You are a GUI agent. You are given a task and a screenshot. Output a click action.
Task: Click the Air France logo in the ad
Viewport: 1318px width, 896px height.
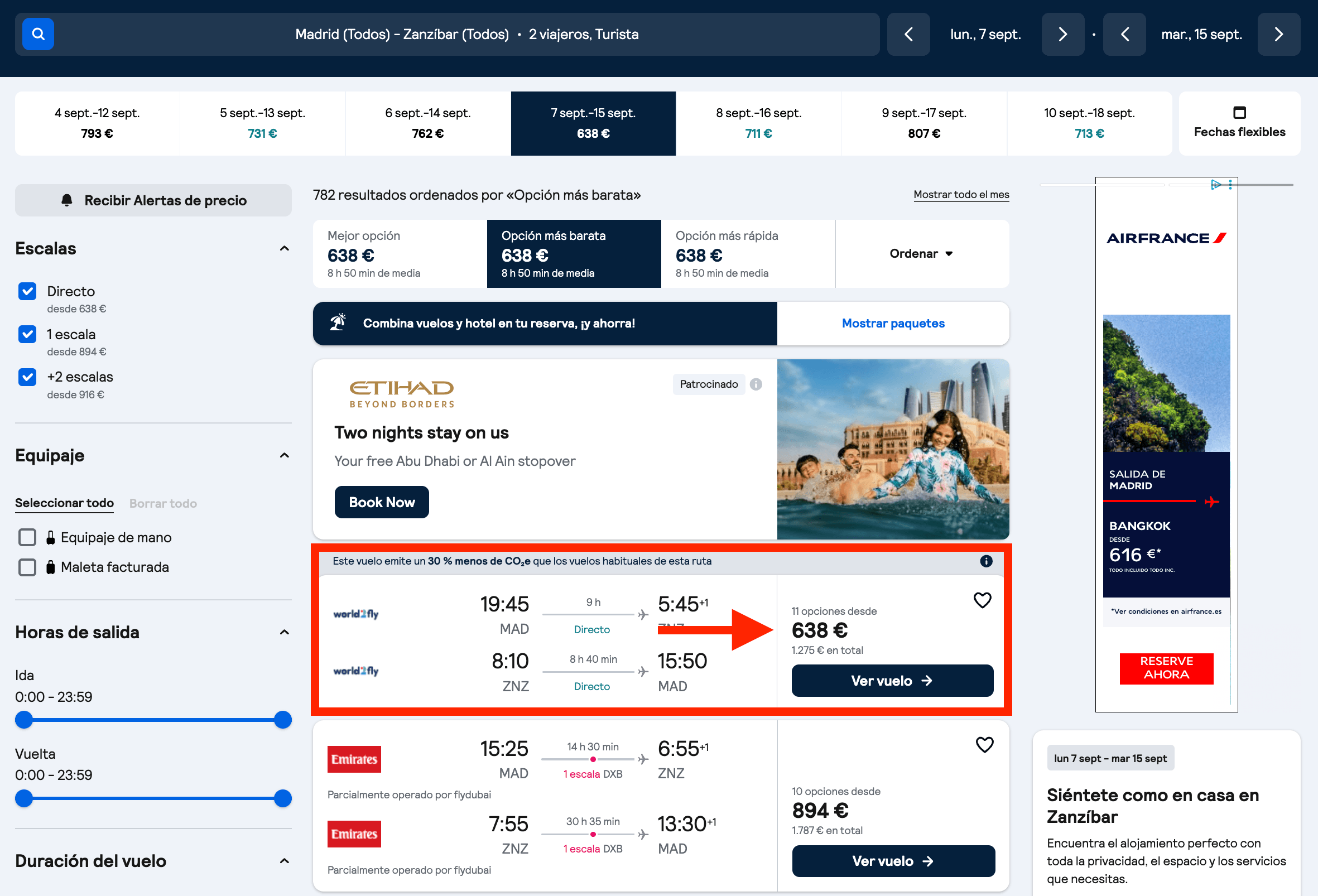(1166, 238)
